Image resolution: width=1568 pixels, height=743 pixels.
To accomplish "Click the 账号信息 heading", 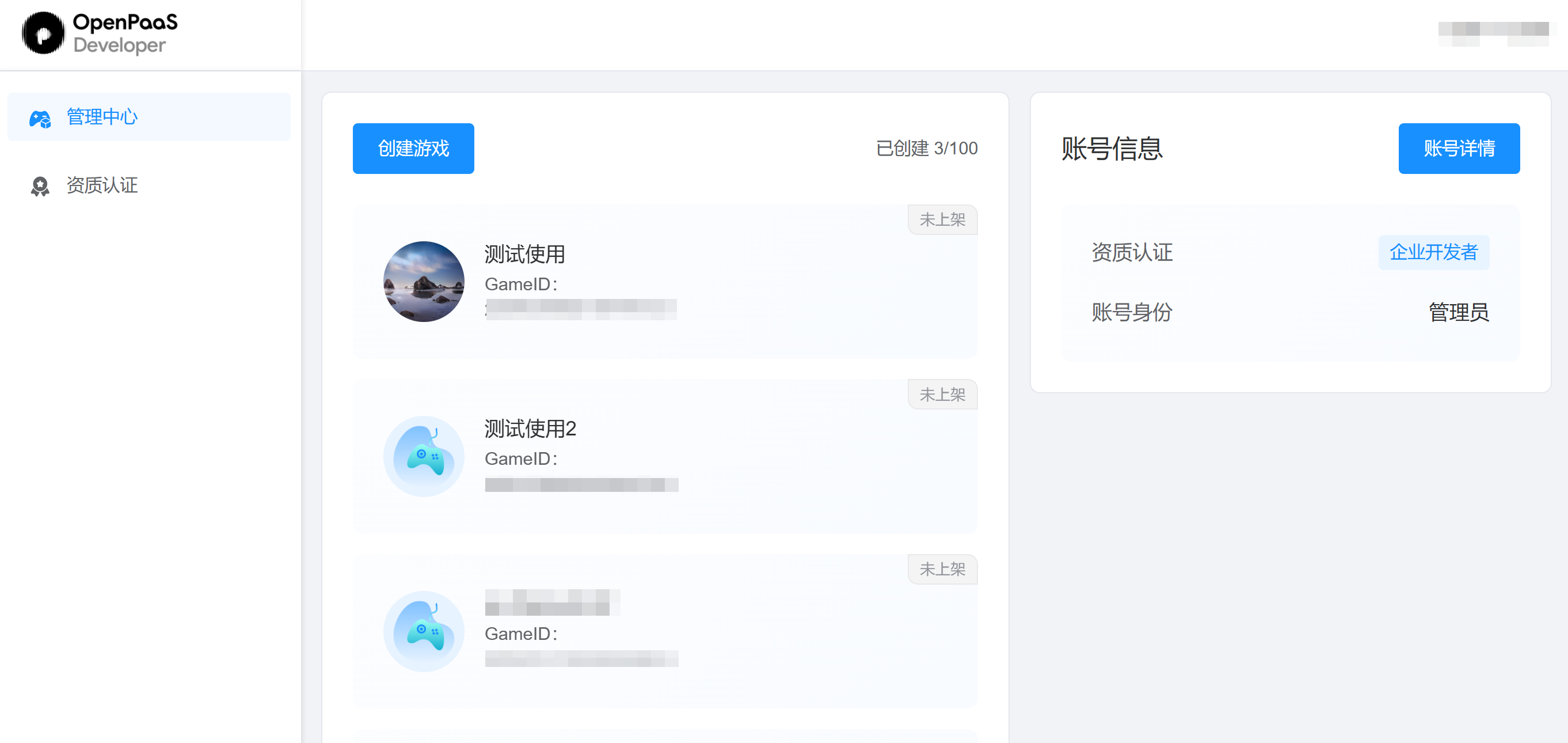I will click(1112, 149).
